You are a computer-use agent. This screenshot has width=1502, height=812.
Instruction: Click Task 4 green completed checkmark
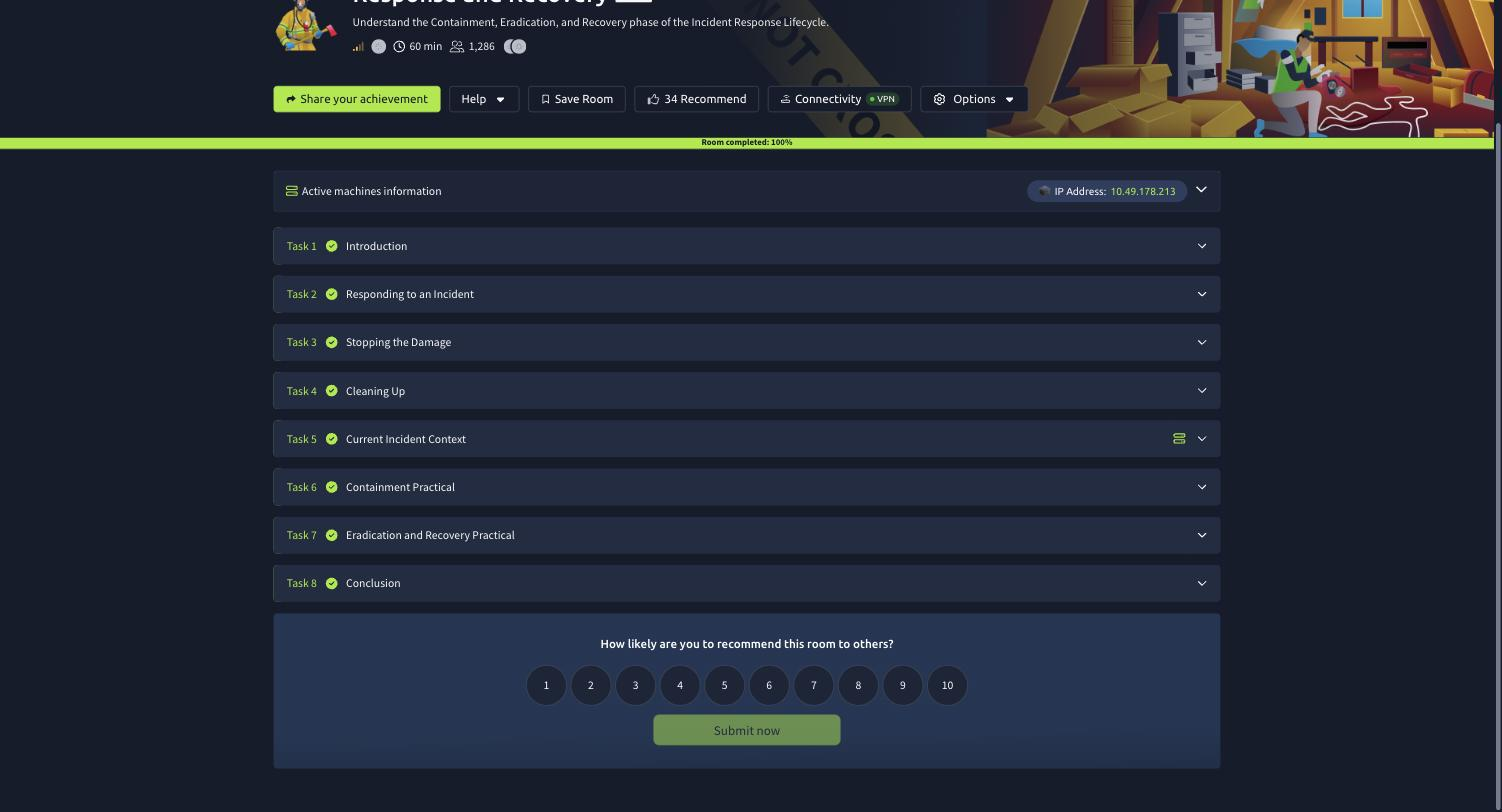(x=331, y=391)
